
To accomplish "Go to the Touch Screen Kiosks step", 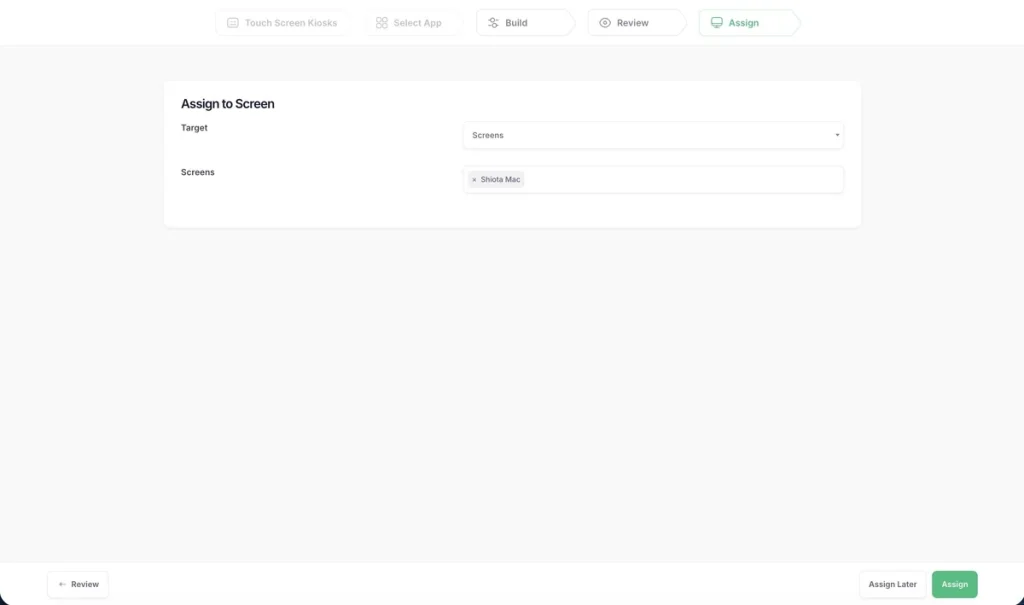I will 291,23.
